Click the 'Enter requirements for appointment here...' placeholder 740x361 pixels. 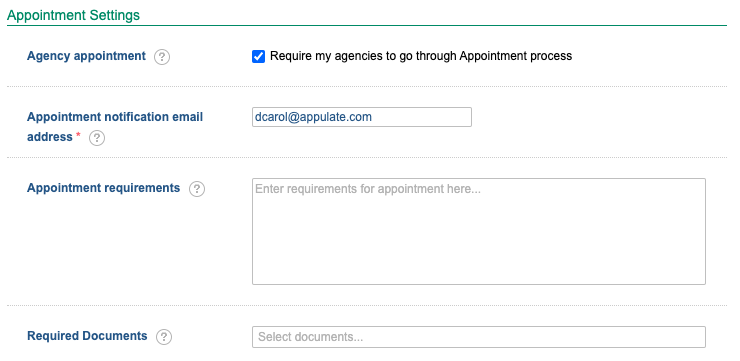pyautogui.click(x=368, y=189)
